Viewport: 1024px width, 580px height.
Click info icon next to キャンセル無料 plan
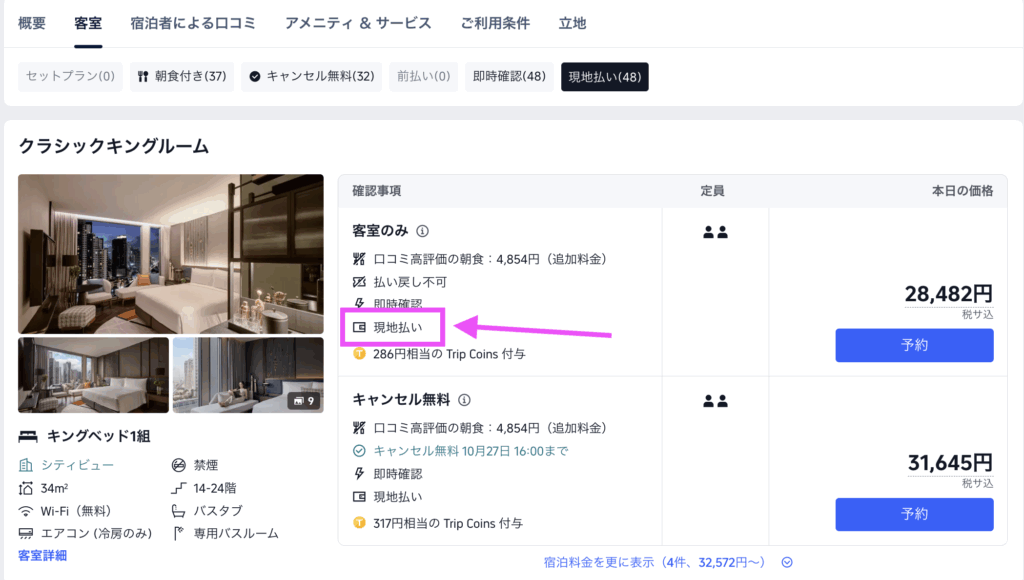[464, 400]
